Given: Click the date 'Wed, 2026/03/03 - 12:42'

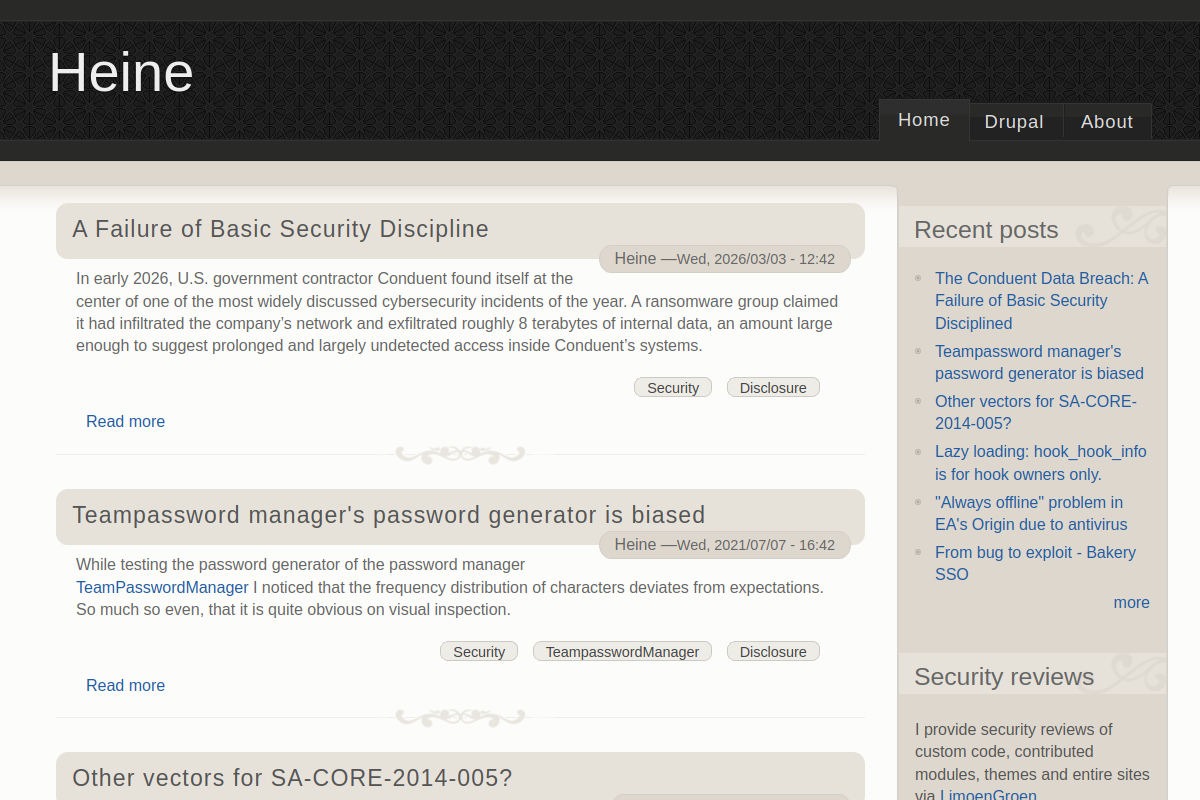Looking at the screenshot, I should pos(756,259).
